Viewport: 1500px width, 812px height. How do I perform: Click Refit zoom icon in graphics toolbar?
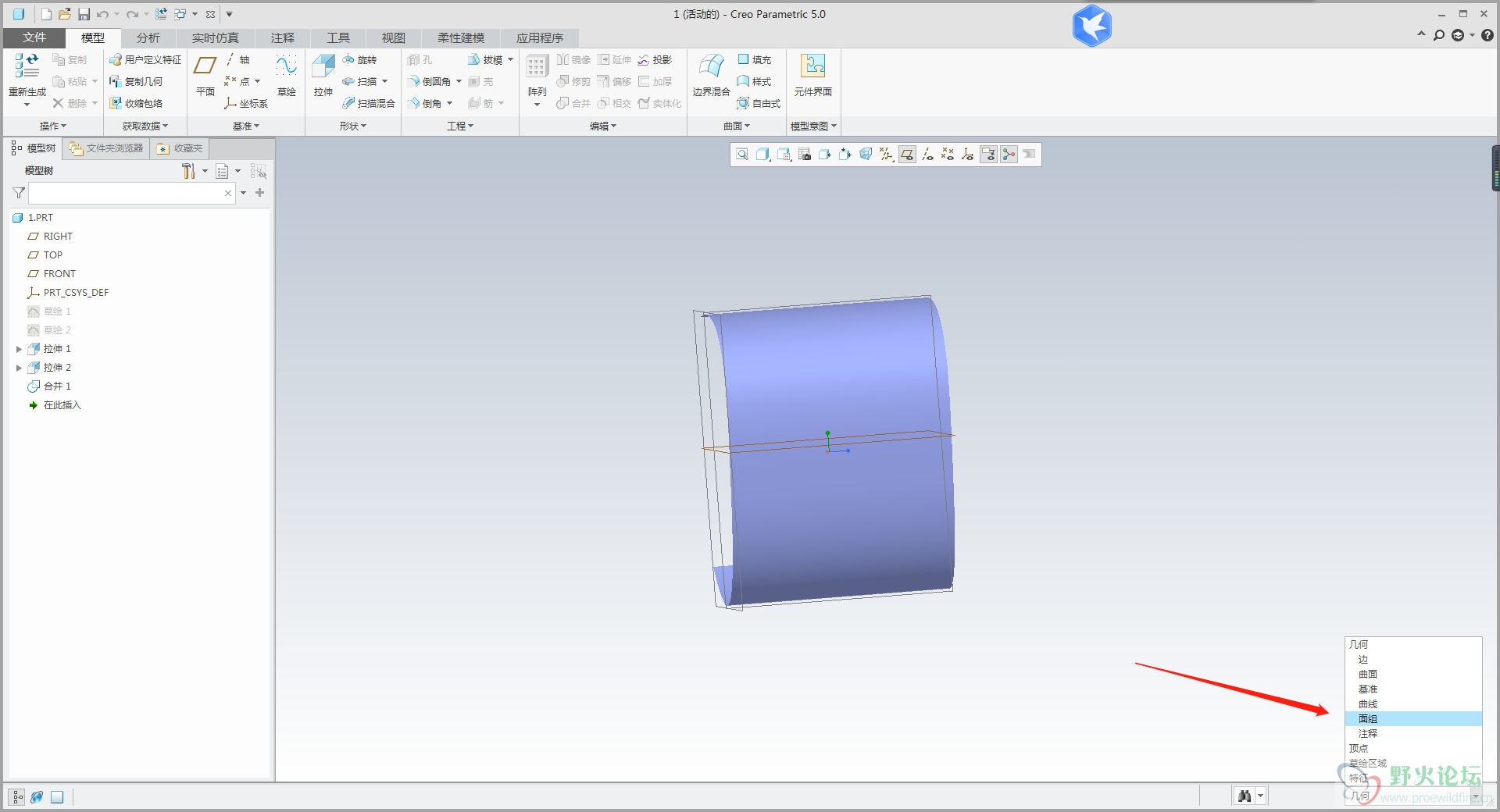742,155
